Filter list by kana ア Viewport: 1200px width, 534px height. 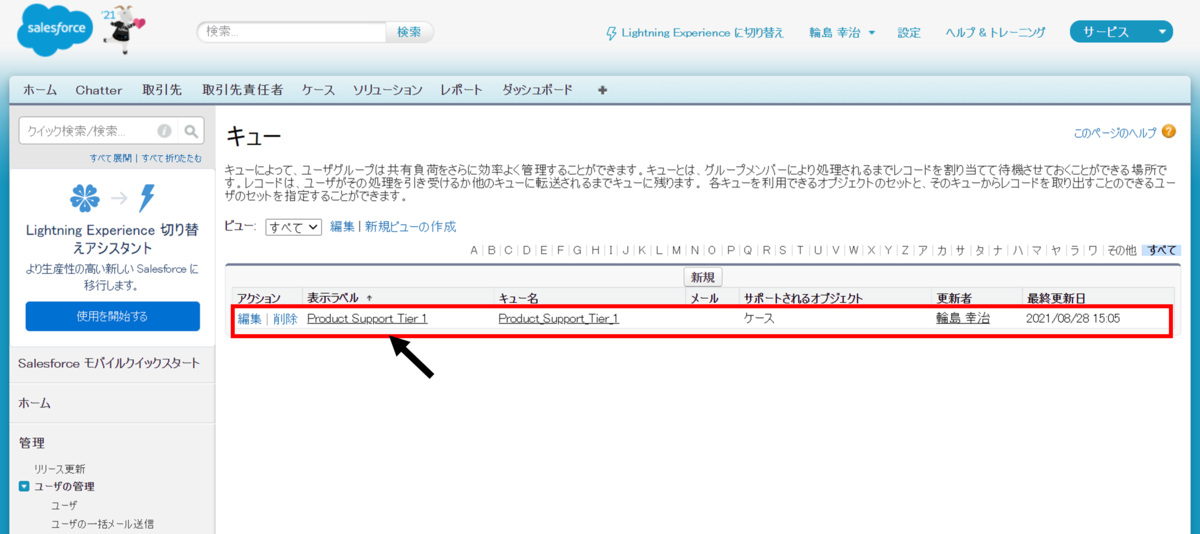pos(923,250)
